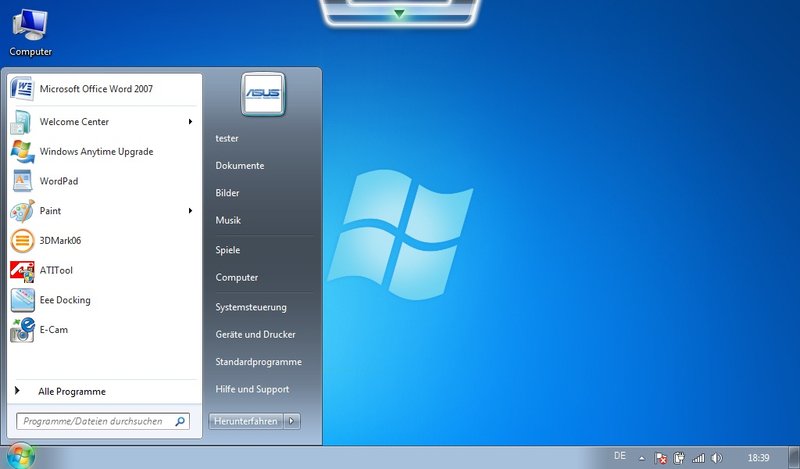Screen dimensions: 800x469
Task: Open the tester user folder
Action: tap(227, 138)
